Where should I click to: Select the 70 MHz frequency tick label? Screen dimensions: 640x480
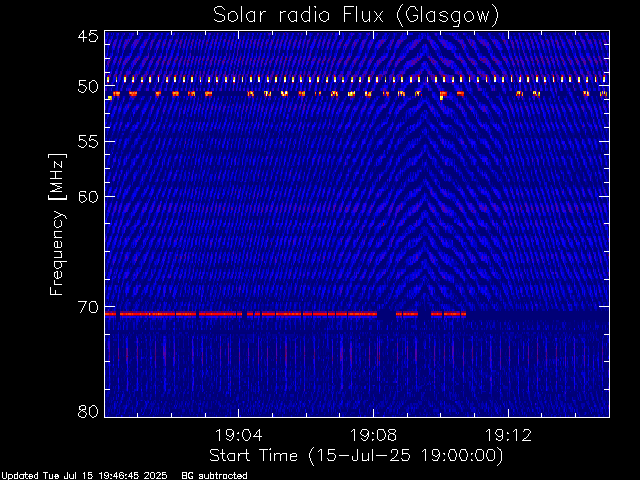click(x=87, y=307)
